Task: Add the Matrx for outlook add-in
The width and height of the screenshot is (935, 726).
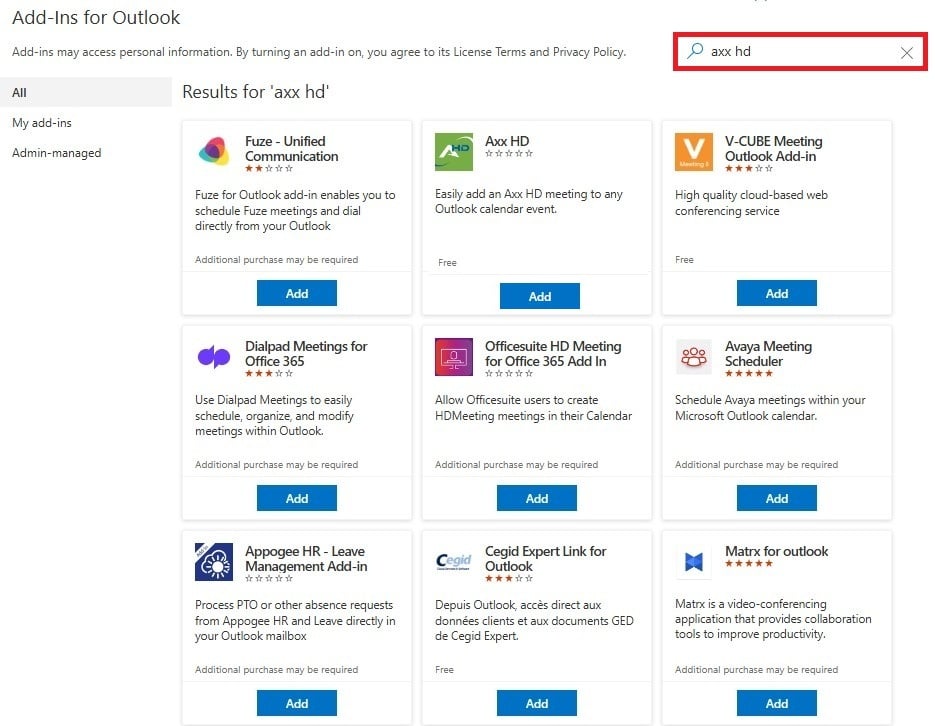Action: click(x=777, y=703)
